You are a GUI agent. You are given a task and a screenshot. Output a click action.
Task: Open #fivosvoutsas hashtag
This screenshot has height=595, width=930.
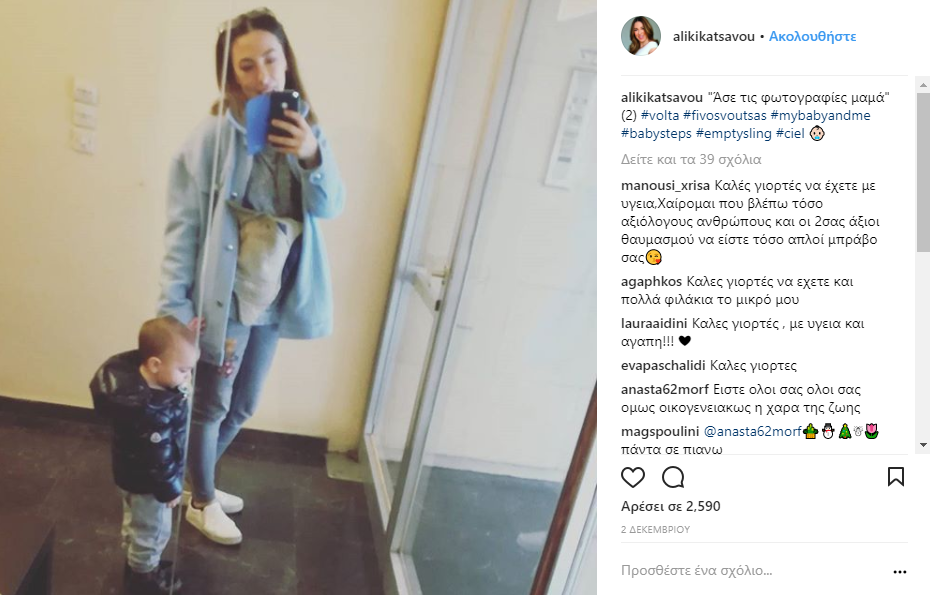click(x=725, y=115)
